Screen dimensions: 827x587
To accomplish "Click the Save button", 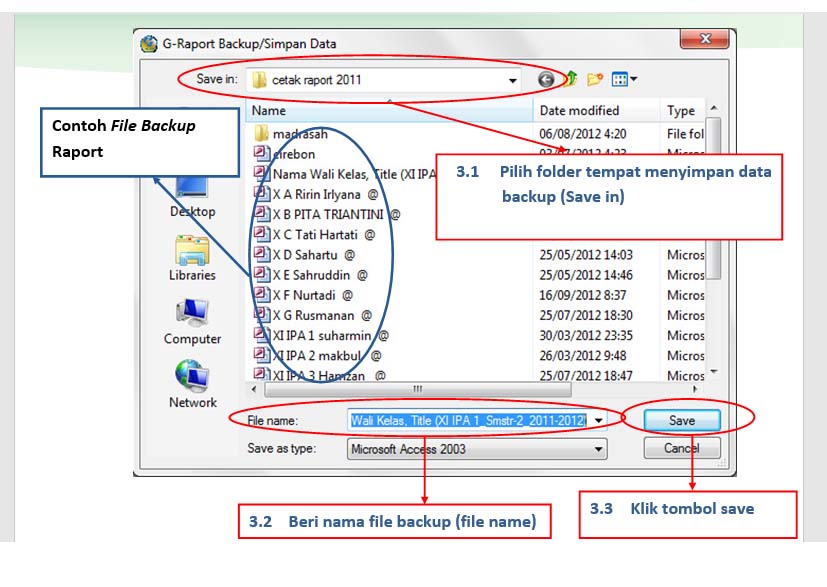I will [680, 420].
